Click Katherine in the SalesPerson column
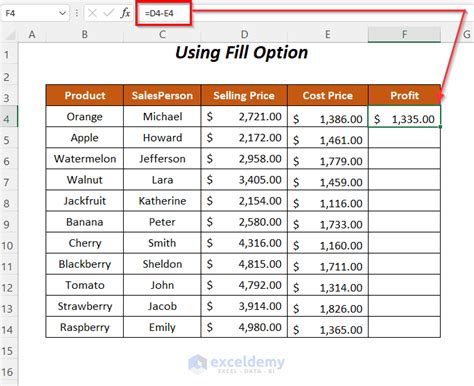 162,201
